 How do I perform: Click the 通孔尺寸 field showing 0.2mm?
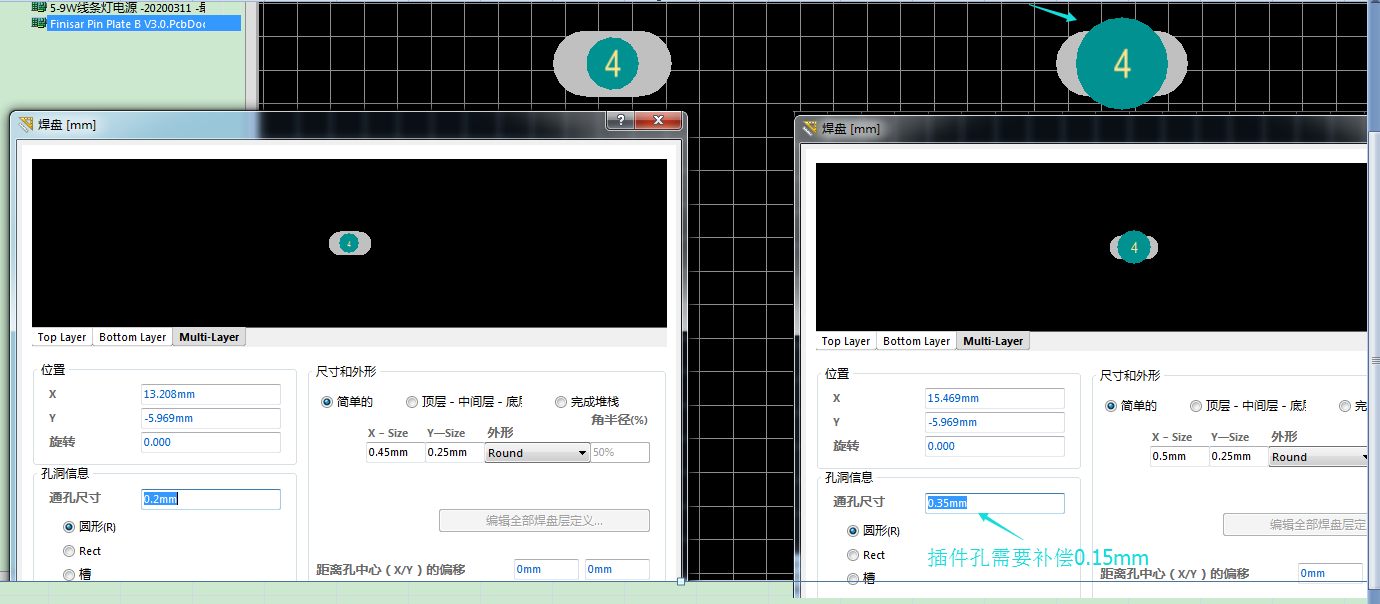(210, 499)
